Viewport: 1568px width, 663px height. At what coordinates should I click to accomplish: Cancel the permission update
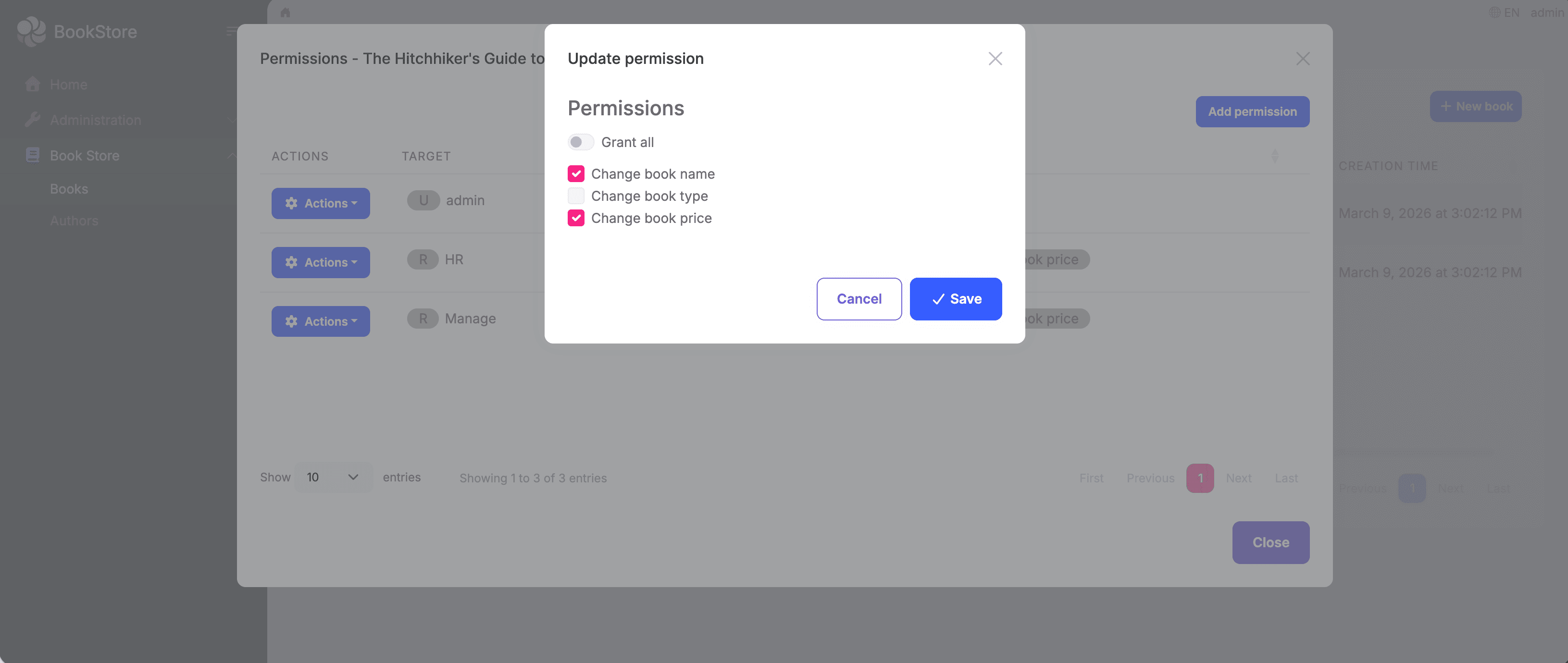click(x=859, y=299)
